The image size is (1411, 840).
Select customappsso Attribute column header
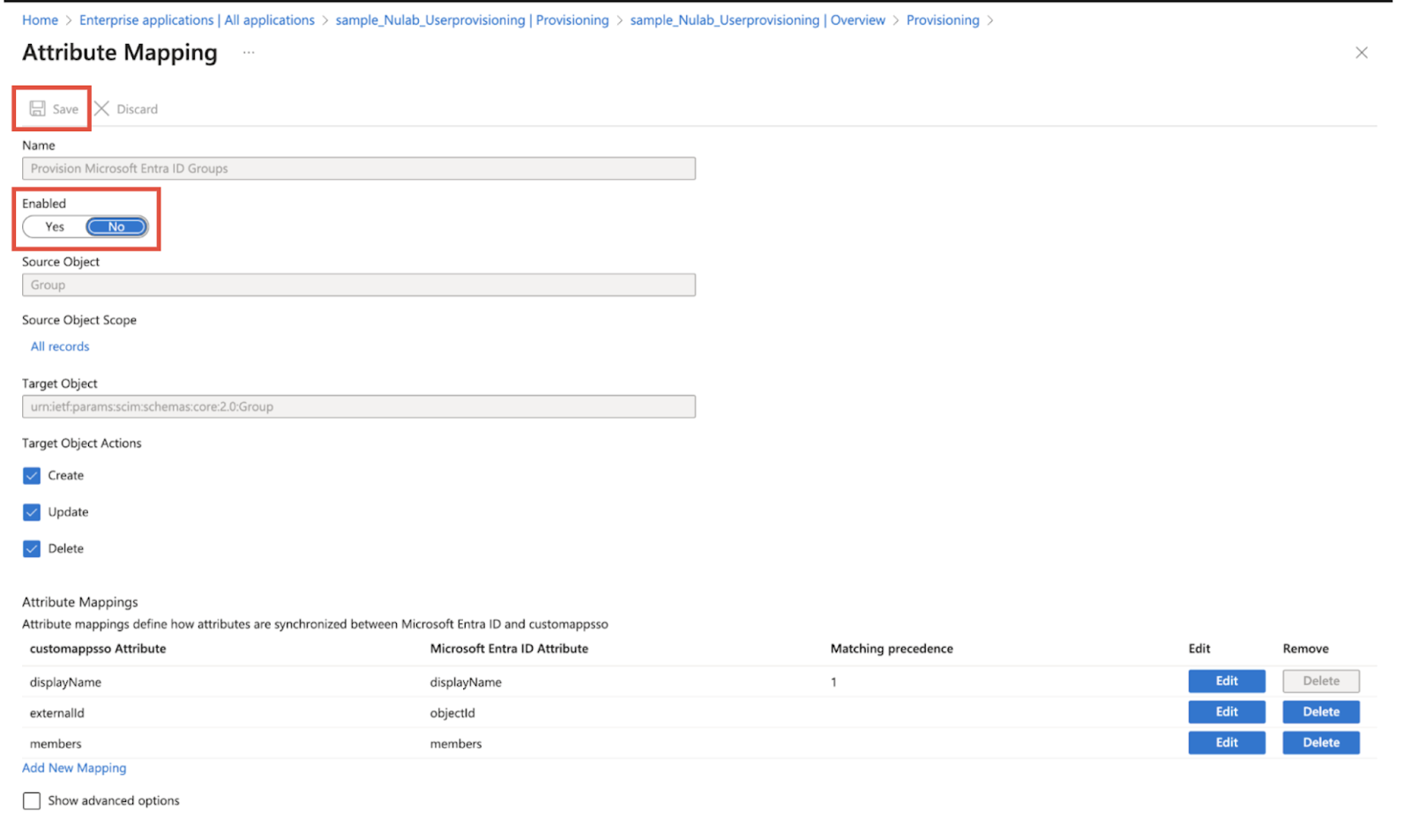[98, 649]
